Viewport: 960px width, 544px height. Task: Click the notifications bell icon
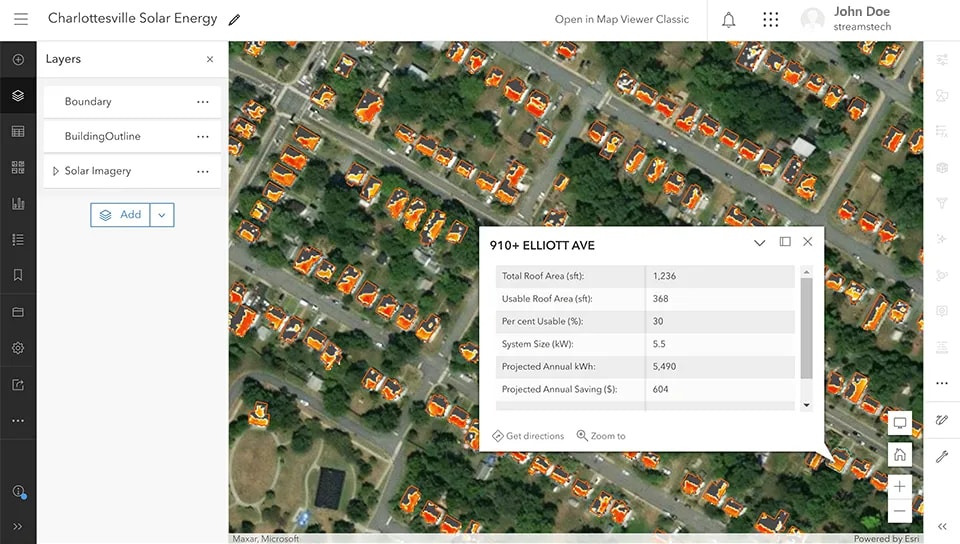(x=728, y=20)
